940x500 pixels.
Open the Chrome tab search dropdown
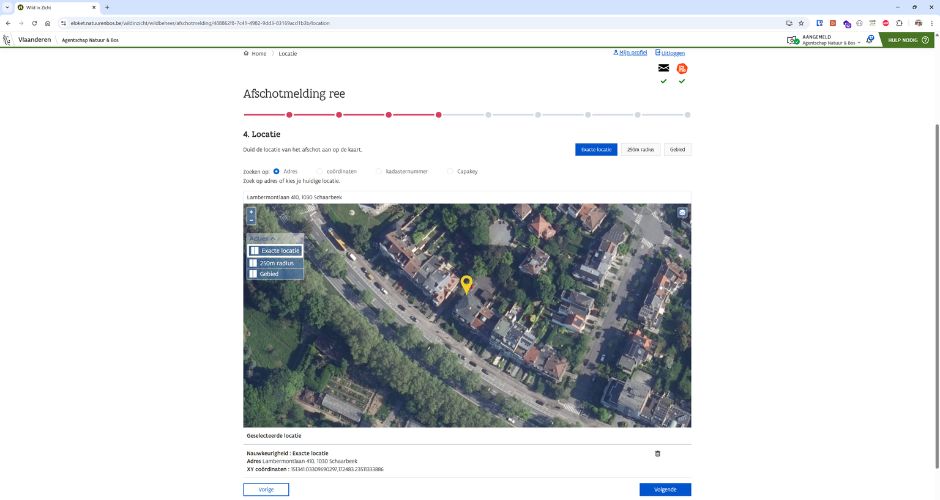coord(8,7)
